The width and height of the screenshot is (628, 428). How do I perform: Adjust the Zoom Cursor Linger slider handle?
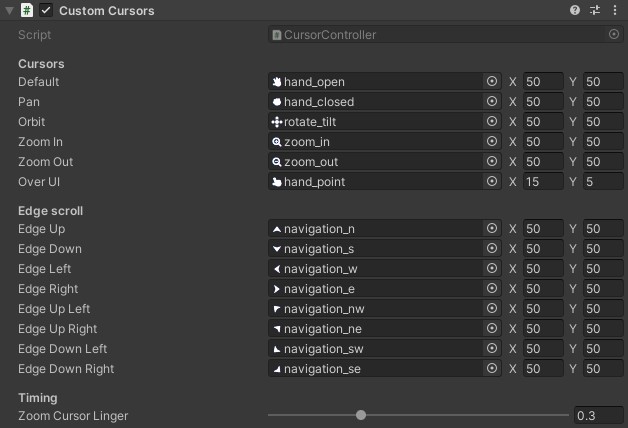pyautogui.click(x=361, y=415)
